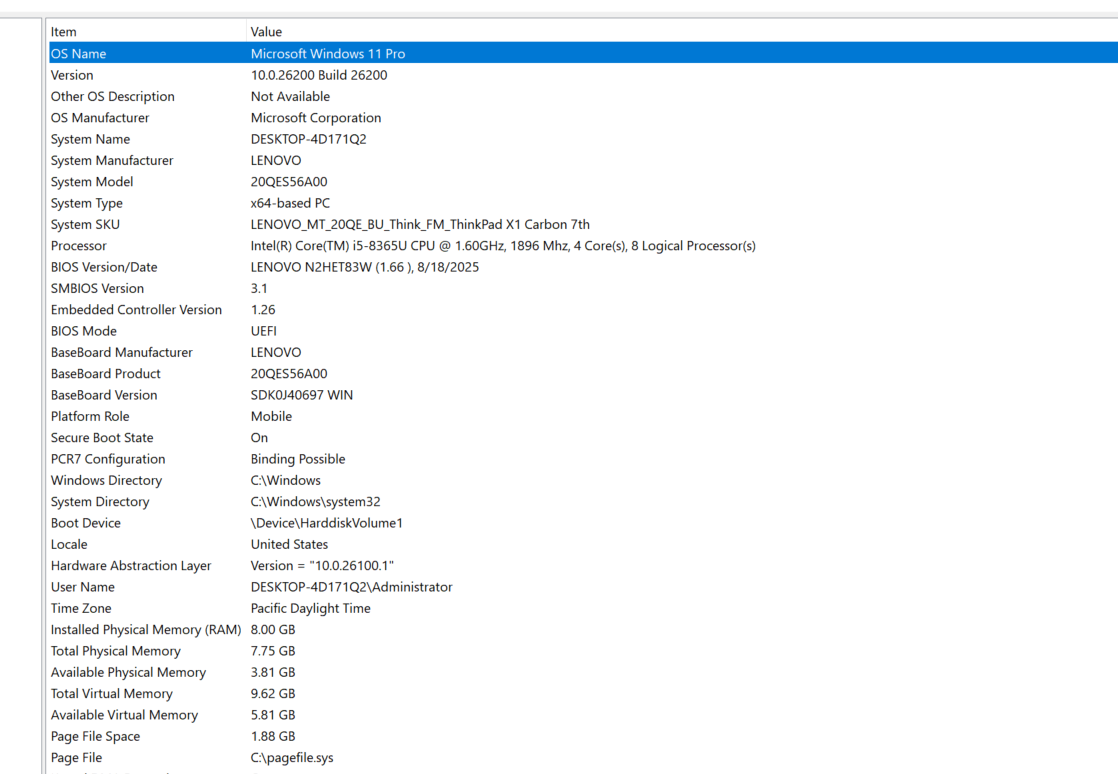Click the Mobile platform role value

271,417
